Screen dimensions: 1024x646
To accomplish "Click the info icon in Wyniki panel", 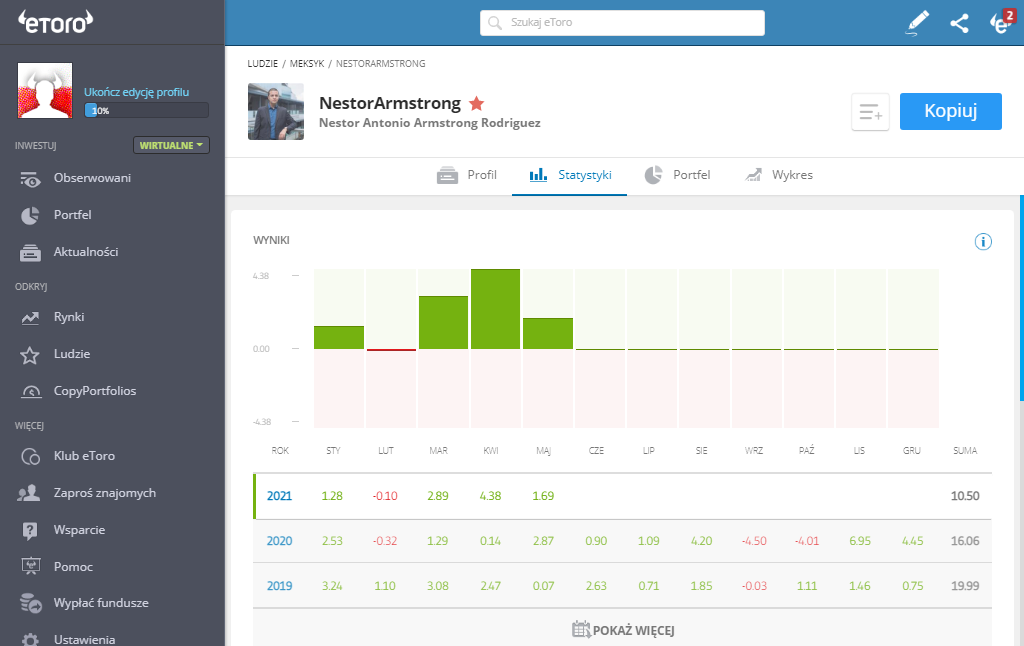I will [983, 242].
